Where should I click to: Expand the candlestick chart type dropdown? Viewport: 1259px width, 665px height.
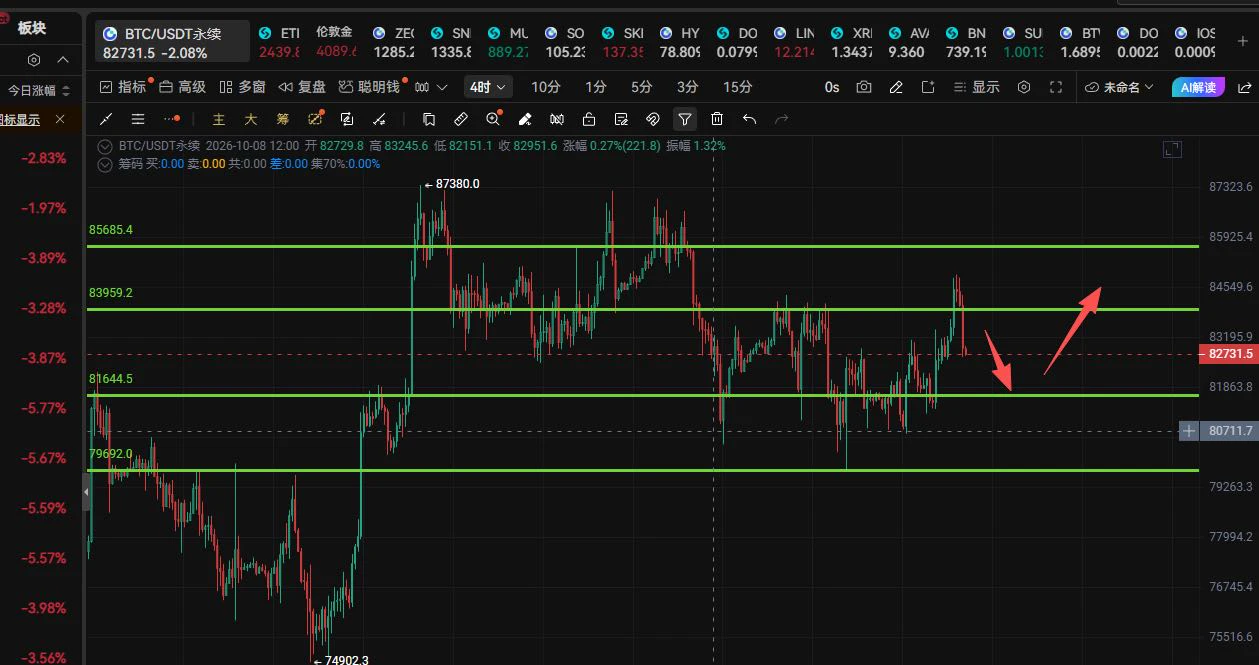tap(431, 87)
